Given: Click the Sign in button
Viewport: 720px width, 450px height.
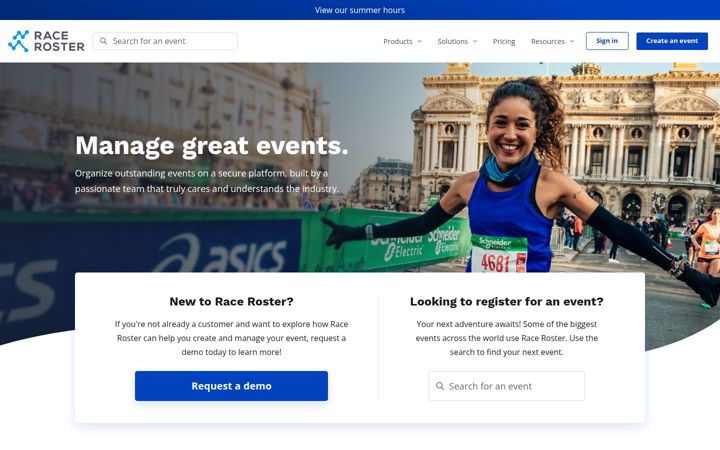Looking at the screenshot, I should click(607, 41).
